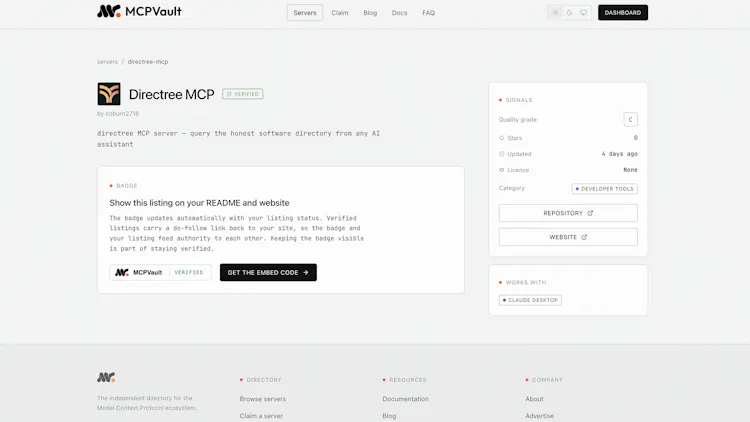Click the MCPVault logo in header
This screenshot has height=422, width=750.
point(139,11)
